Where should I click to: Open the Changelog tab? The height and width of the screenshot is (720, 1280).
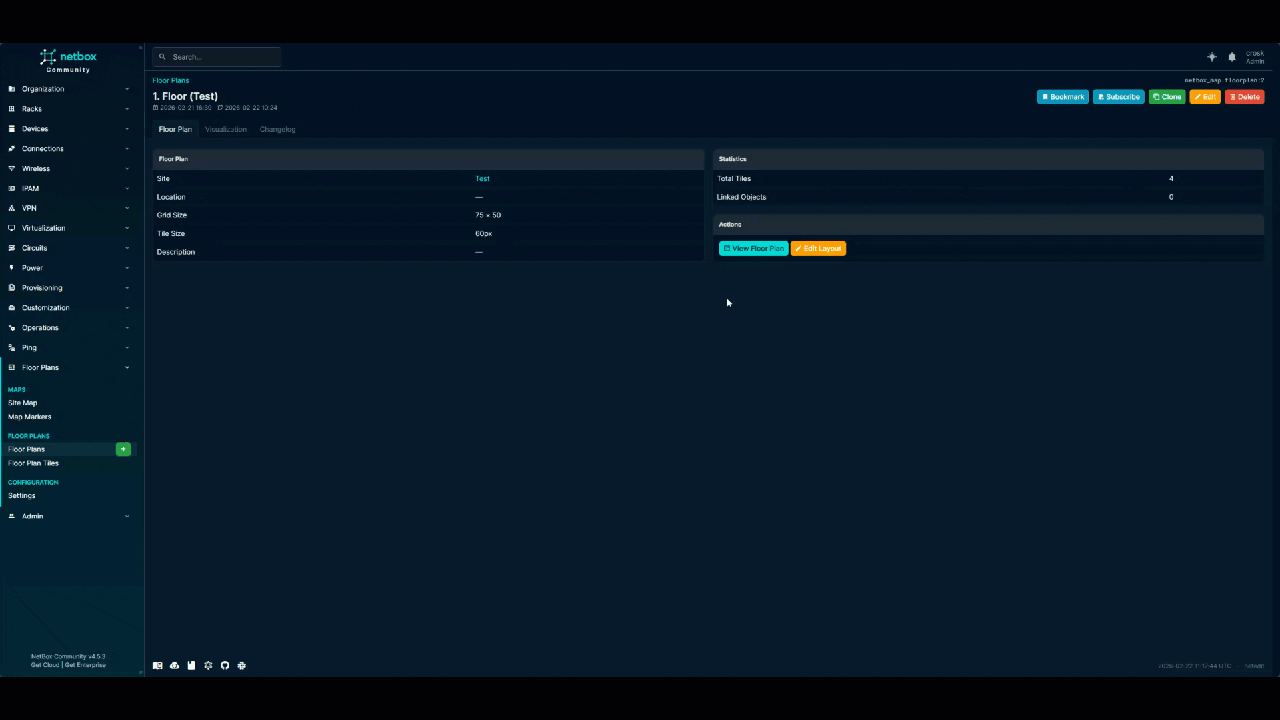click(x=277, y=129)
